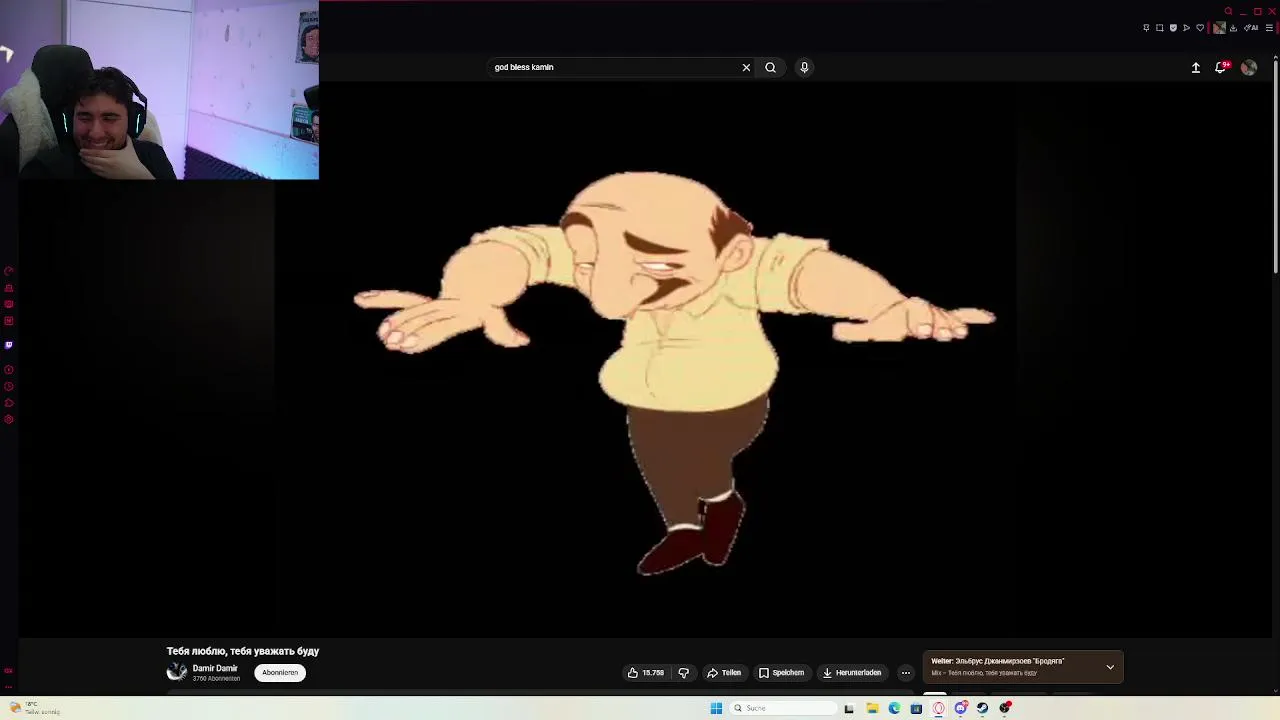
Task: Open the browser downloads tray icon
Action: (1233, 28)
